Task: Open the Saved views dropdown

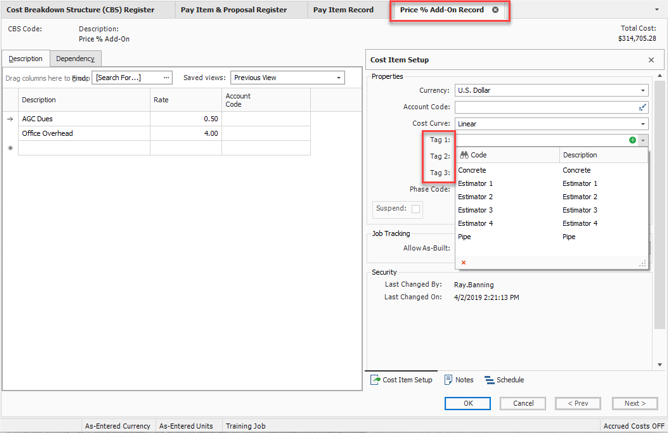Action: coord(339,77)
